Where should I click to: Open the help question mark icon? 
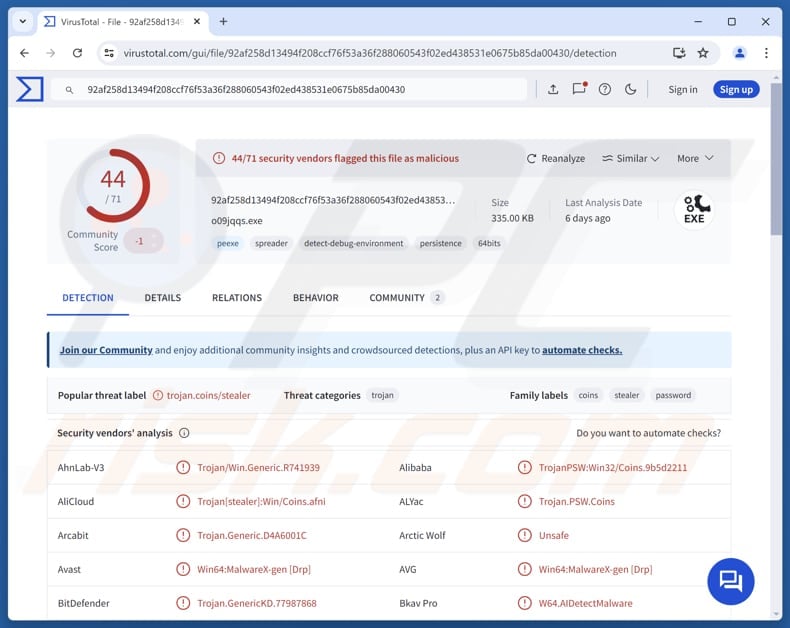click(605, 89)
